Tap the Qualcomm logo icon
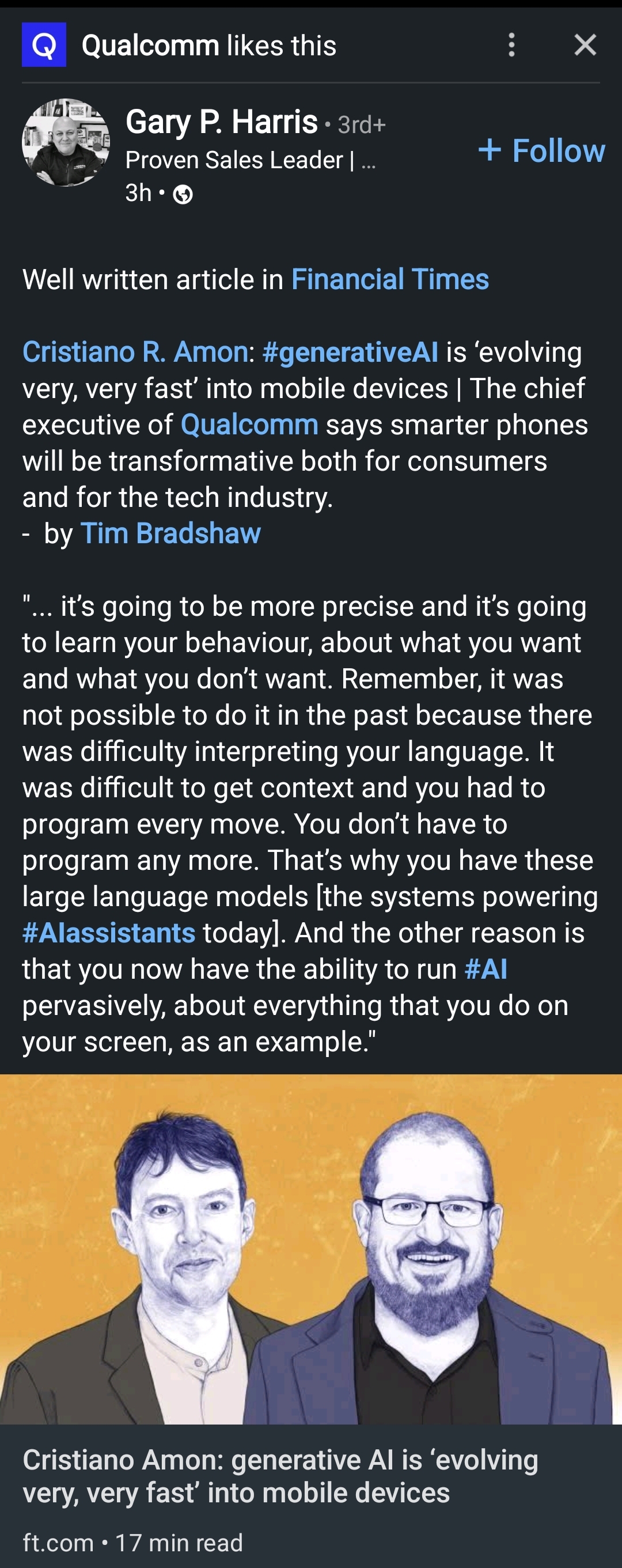This screenshot has width=622, height=1568. [44, 44]
